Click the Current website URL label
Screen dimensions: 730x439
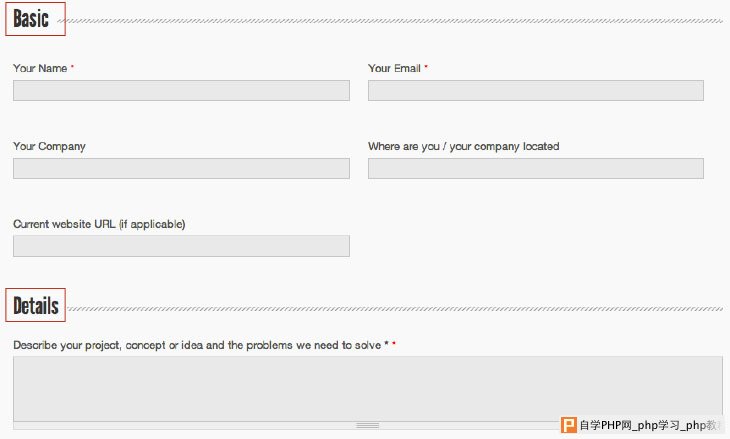(99, 224)
